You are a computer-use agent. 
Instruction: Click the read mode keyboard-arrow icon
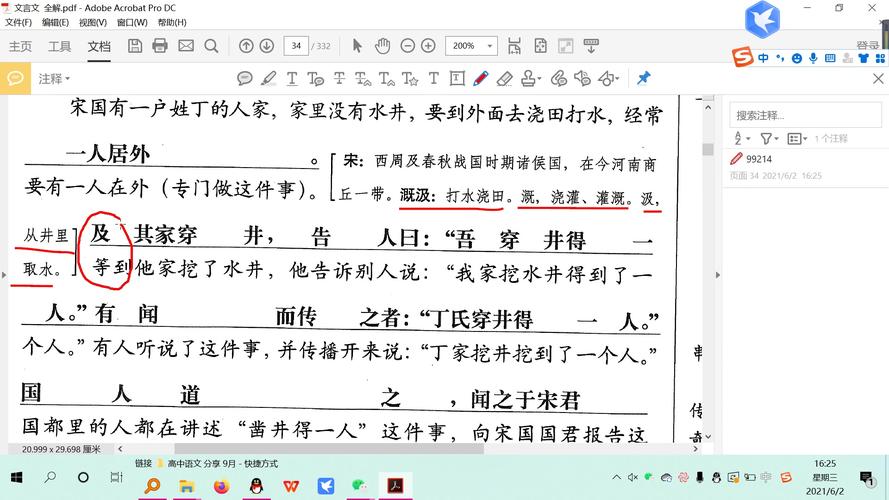click(591, 46)
